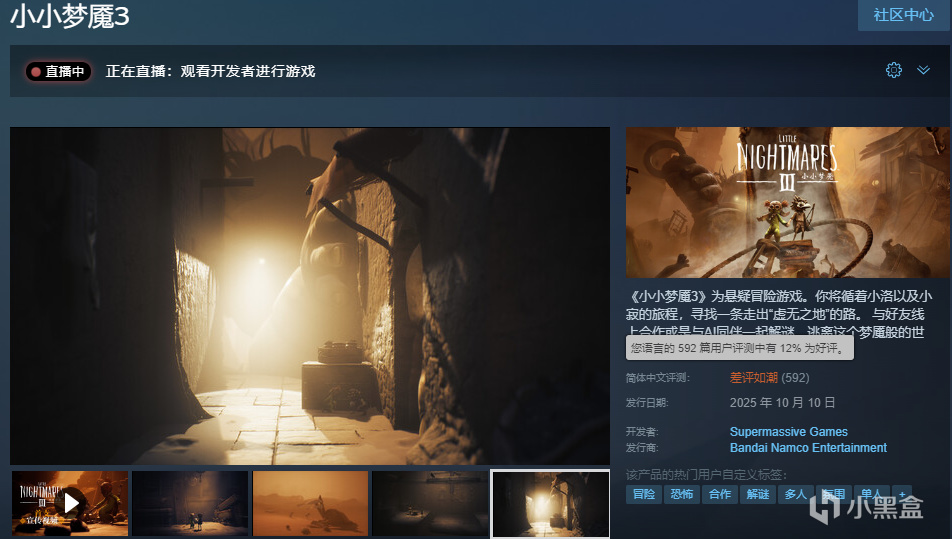Collapse the live broadcast panel chevron

point(923,70)
